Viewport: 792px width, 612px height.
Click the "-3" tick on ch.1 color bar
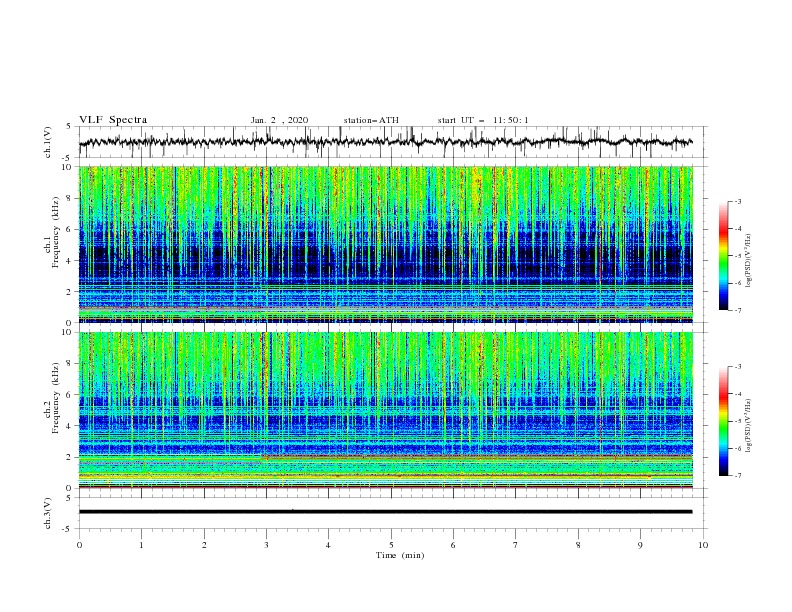click(x=738, y=201)
